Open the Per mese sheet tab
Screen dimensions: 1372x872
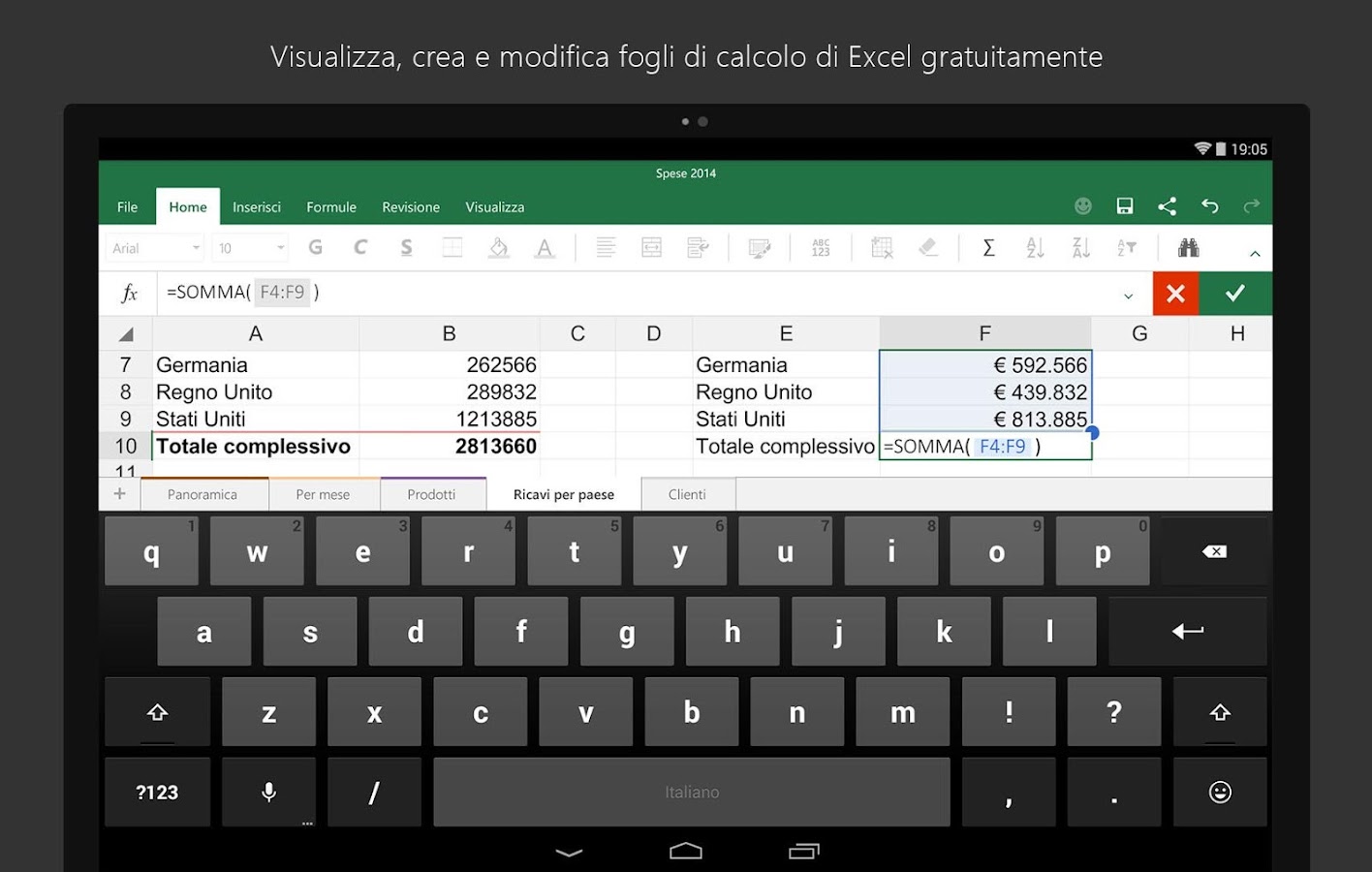pyautogui.click(x=323, y=494)
